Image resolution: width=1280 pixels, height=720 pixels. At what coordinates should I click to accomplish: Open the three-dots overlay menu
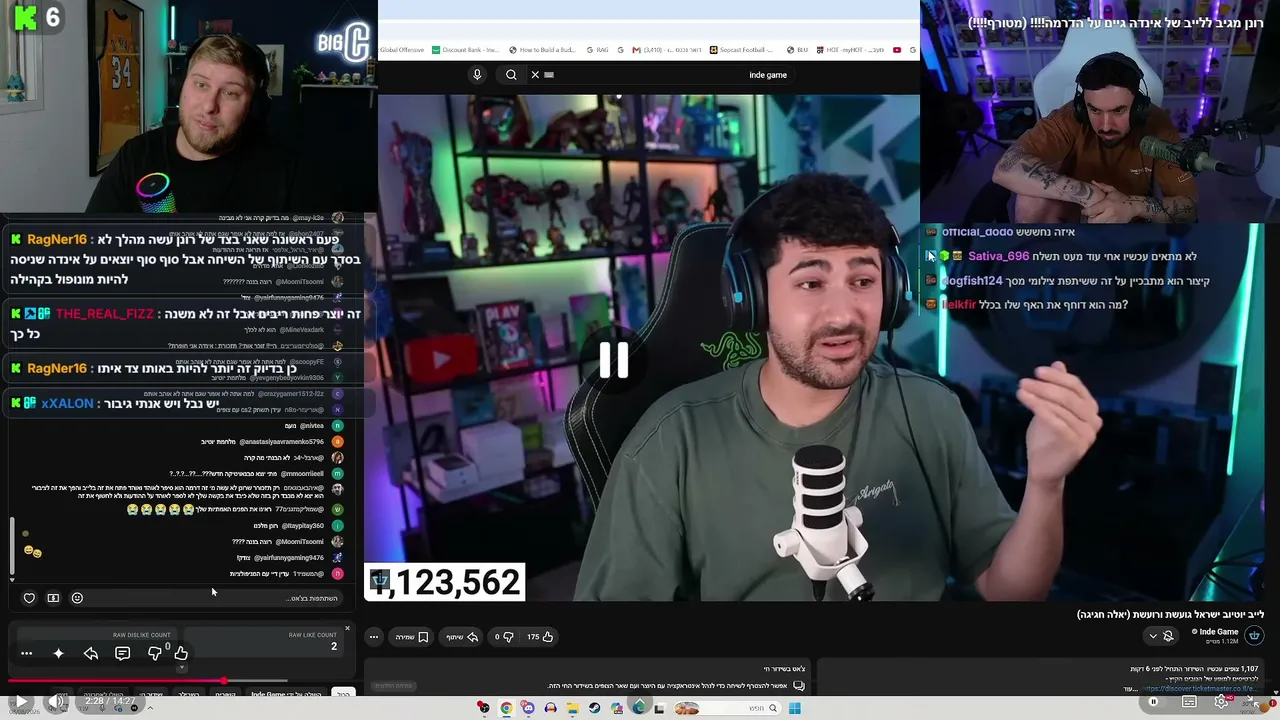(27, 653)
